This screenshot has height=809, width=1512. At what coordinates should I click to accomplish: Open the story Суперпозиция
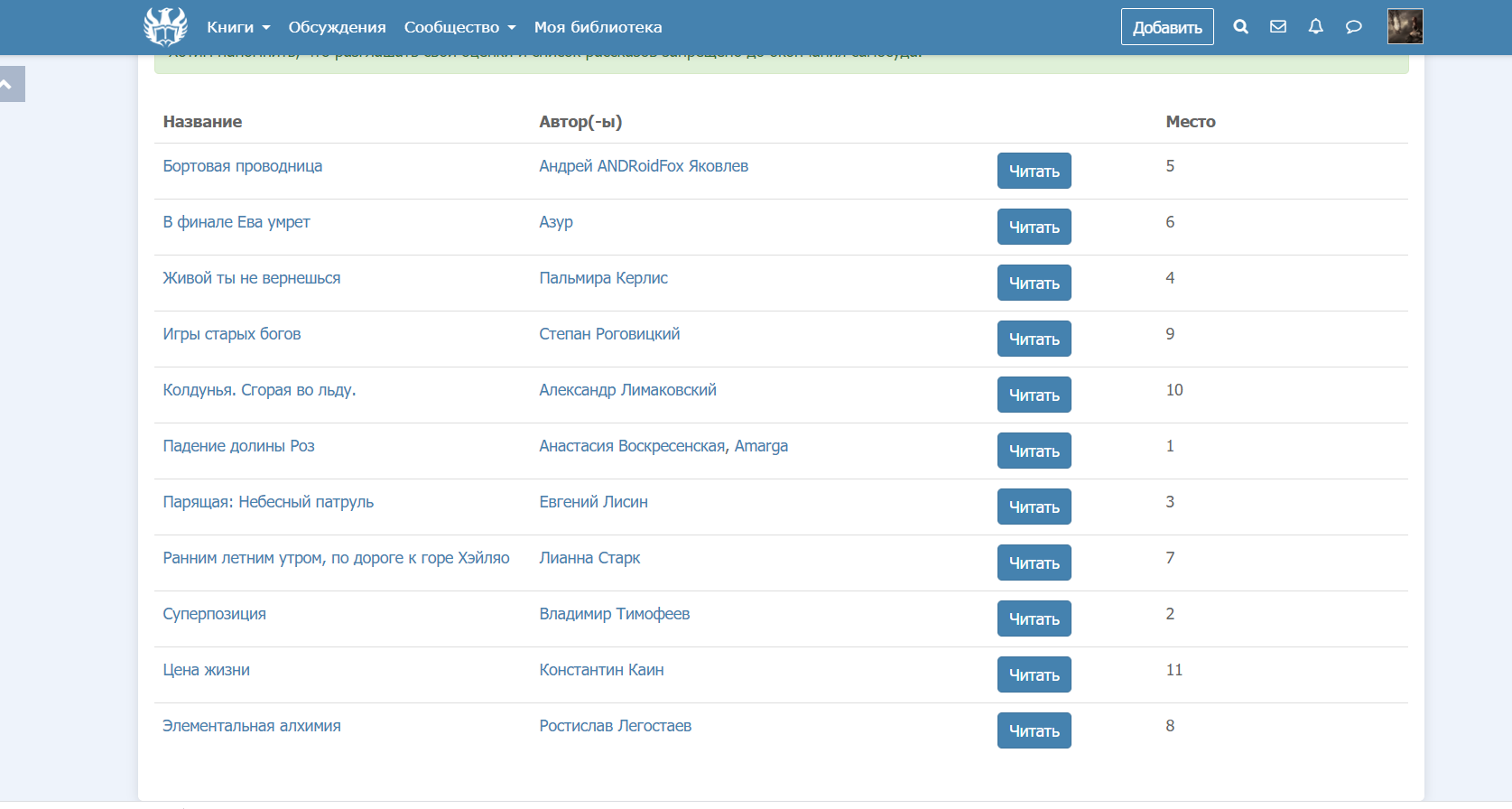214,614
